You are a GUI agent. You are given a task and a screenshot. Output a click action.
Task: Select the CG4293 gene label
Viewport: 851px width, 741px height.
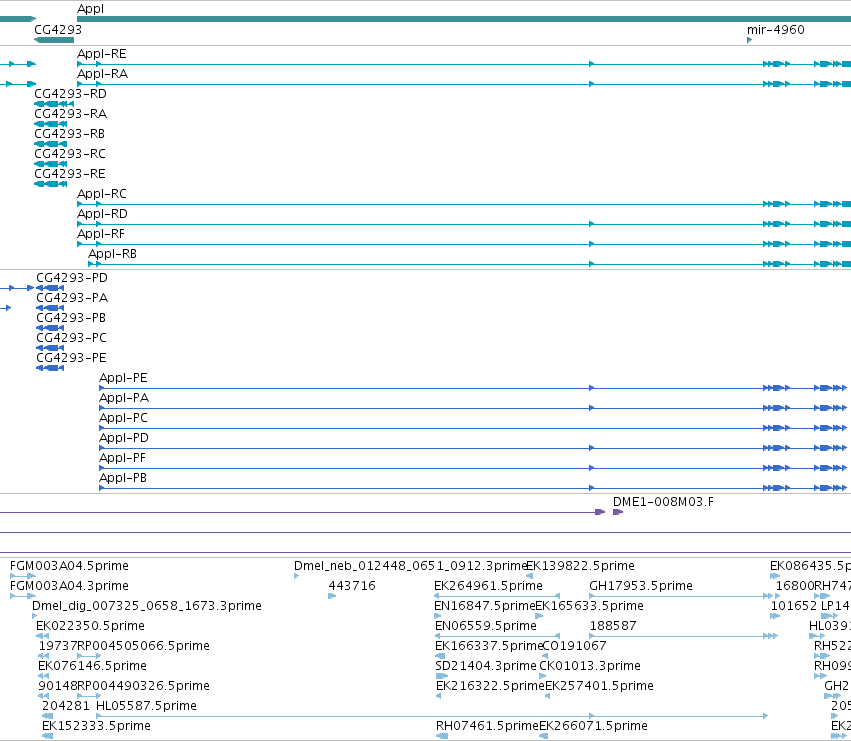click(x=58, y=29)
